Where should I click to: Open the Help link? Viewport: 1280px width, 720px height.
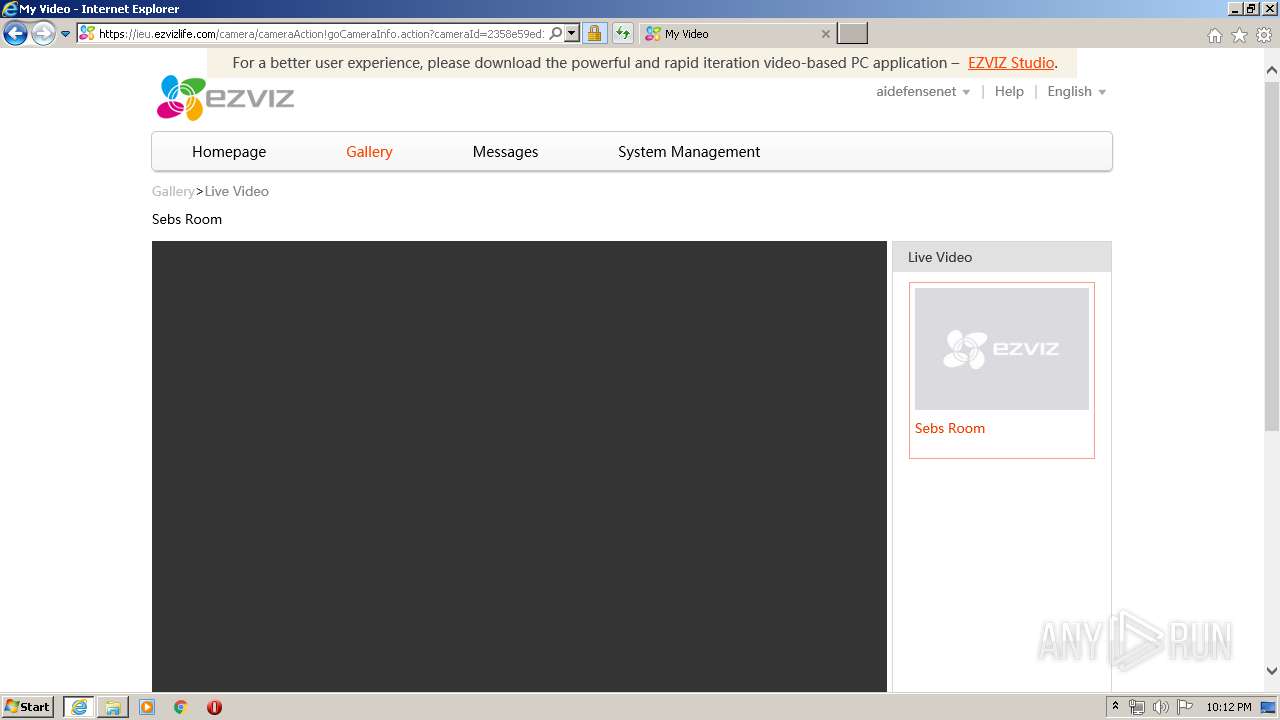1009,92
